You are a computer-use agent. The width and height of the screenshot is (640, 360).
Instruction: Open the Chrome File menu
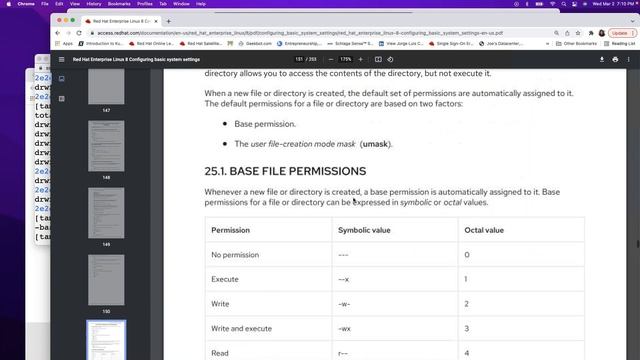(x=45, y=4)
